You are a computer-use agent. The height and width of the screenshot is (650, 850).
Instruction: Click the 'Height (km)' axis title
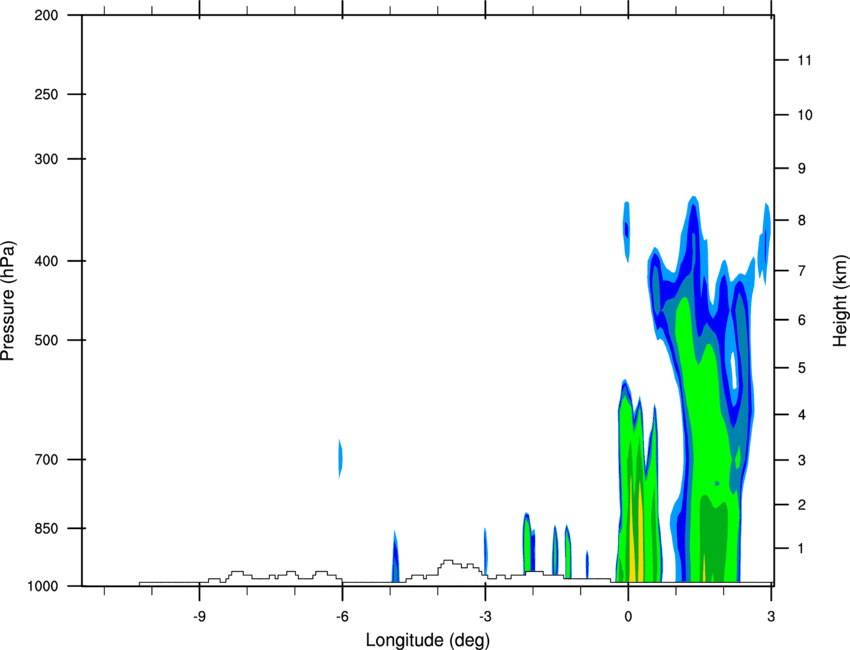tap(840, 300)
